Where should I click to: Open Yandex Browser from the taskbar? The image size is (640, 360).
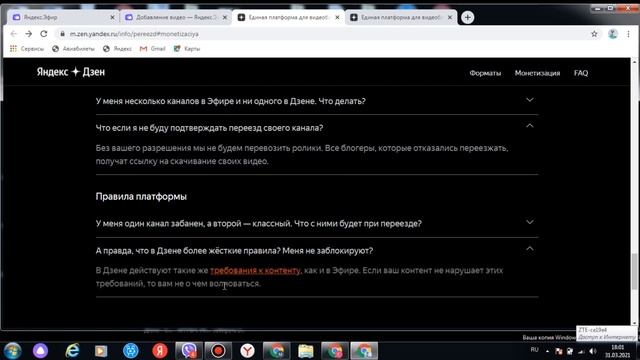coord(247,351)
